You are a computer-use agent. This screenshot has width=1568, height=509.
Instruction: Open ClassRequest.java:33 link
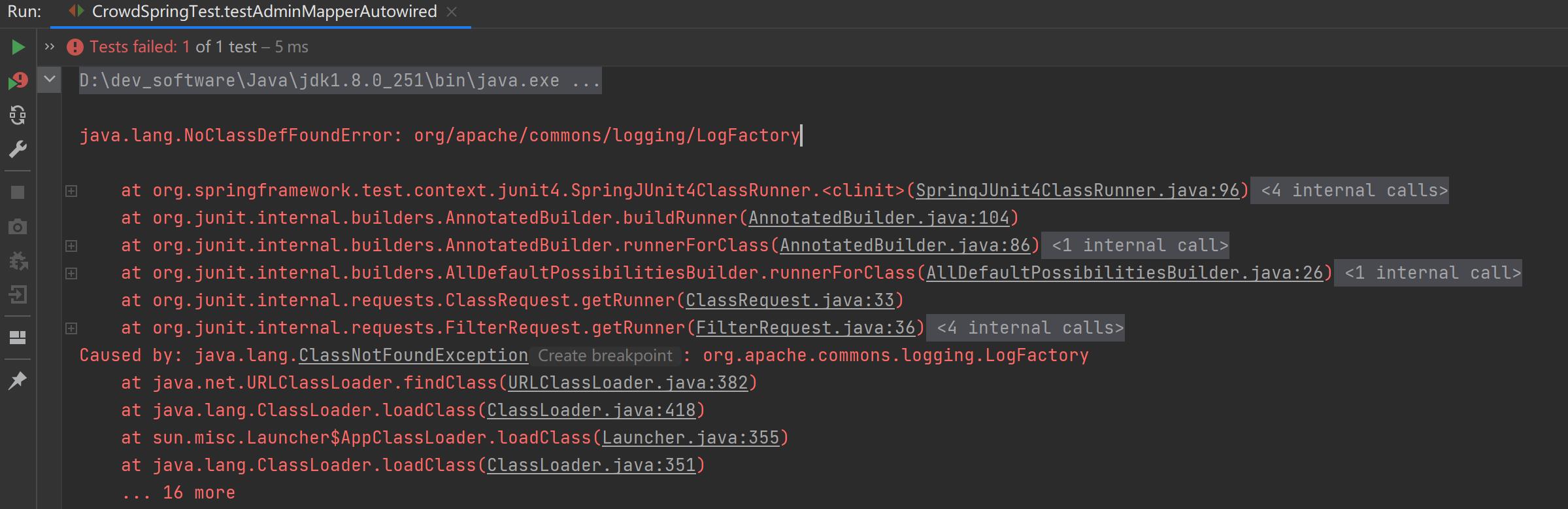pyautogui.click(x=790, y=300)
